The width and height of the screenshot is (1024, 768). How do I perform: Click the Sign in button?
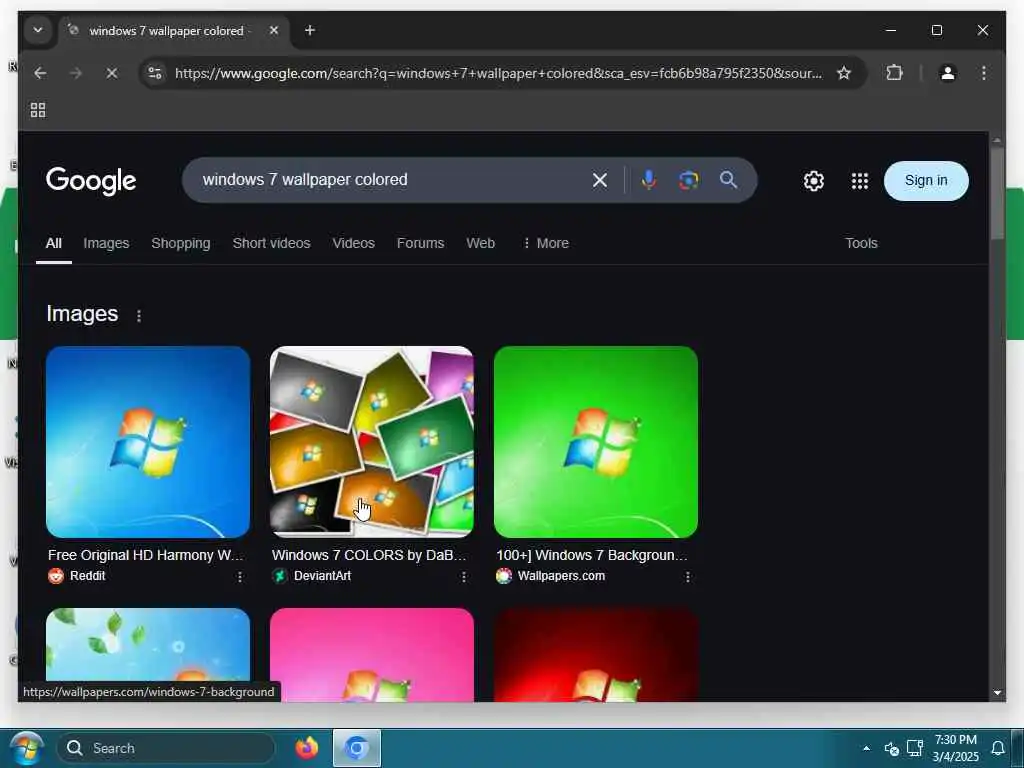[925, 180]
